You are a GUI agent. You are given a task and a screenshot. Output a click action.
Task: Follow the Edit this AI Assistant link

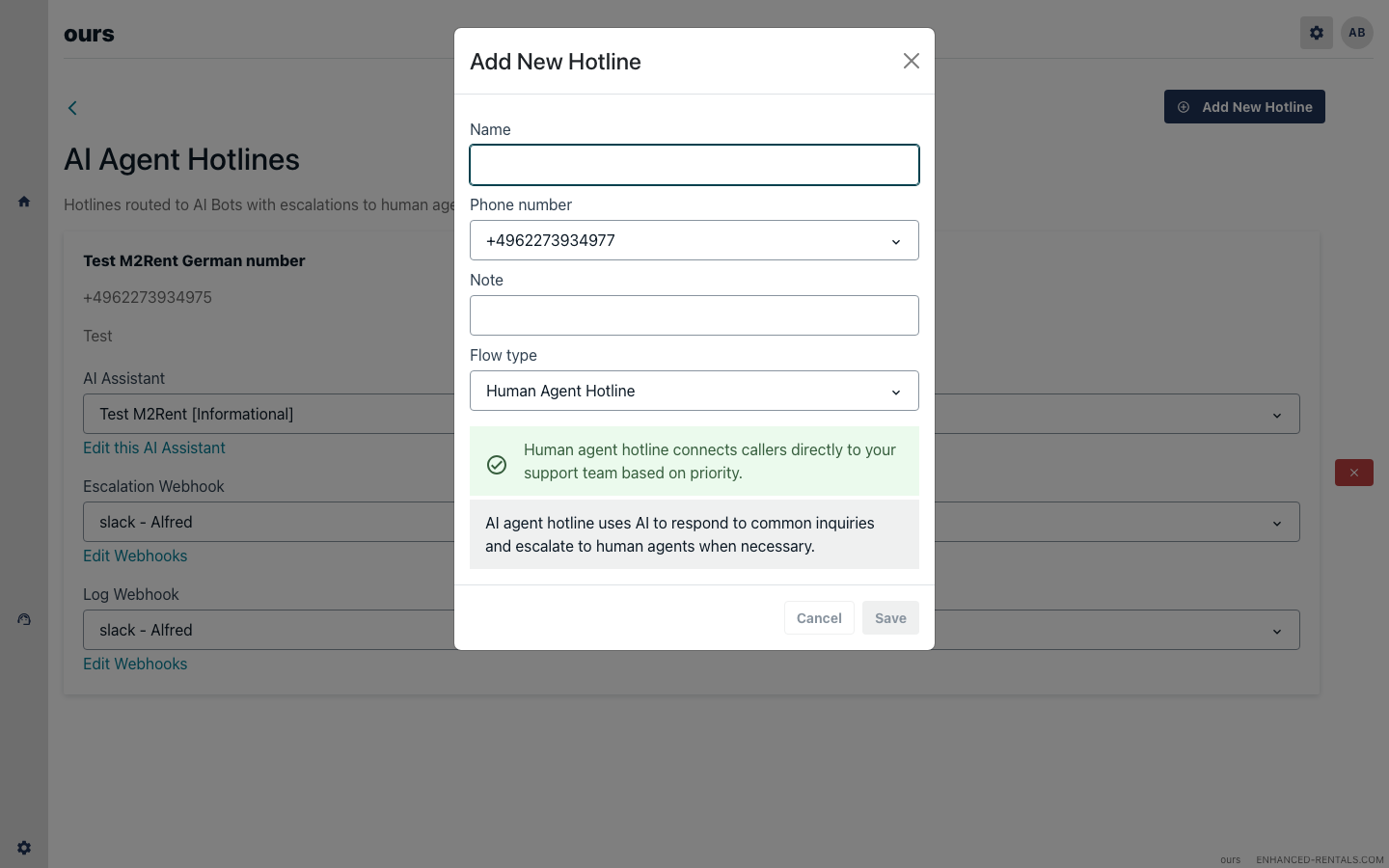coord(154,448)
